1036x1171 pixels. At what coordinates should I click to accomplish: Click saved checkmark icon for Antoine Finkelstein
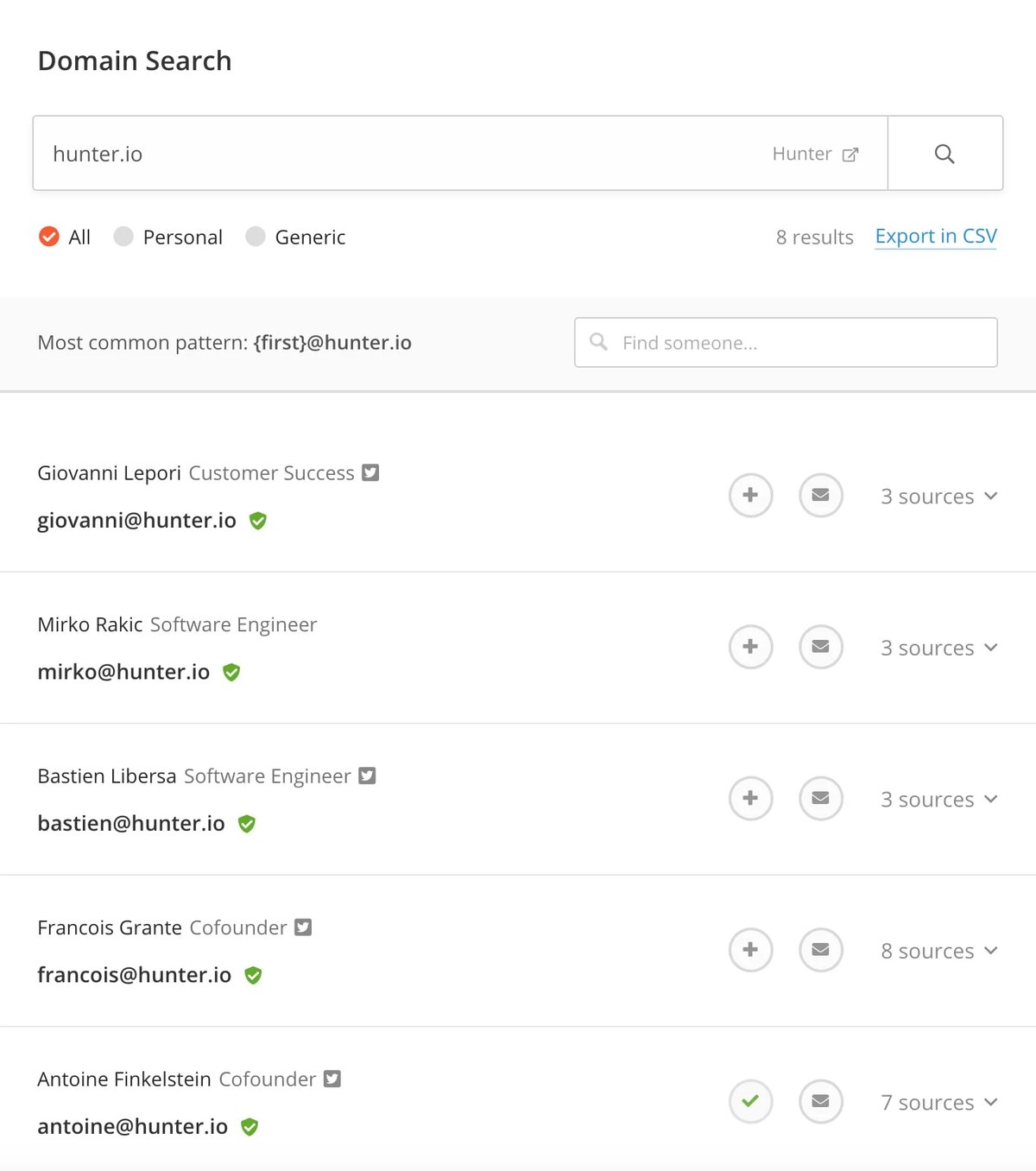(750, 1101)
